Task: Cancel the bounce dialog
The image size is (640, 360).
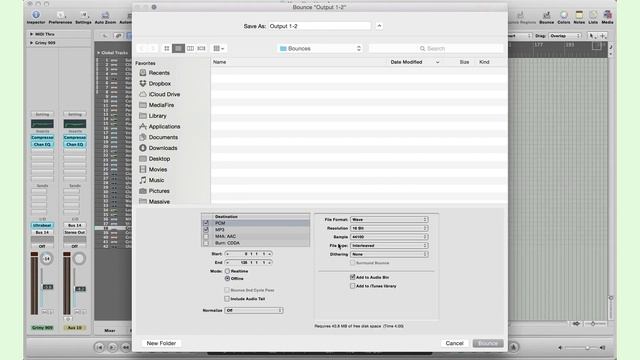Action: click(x=454, y=343)
